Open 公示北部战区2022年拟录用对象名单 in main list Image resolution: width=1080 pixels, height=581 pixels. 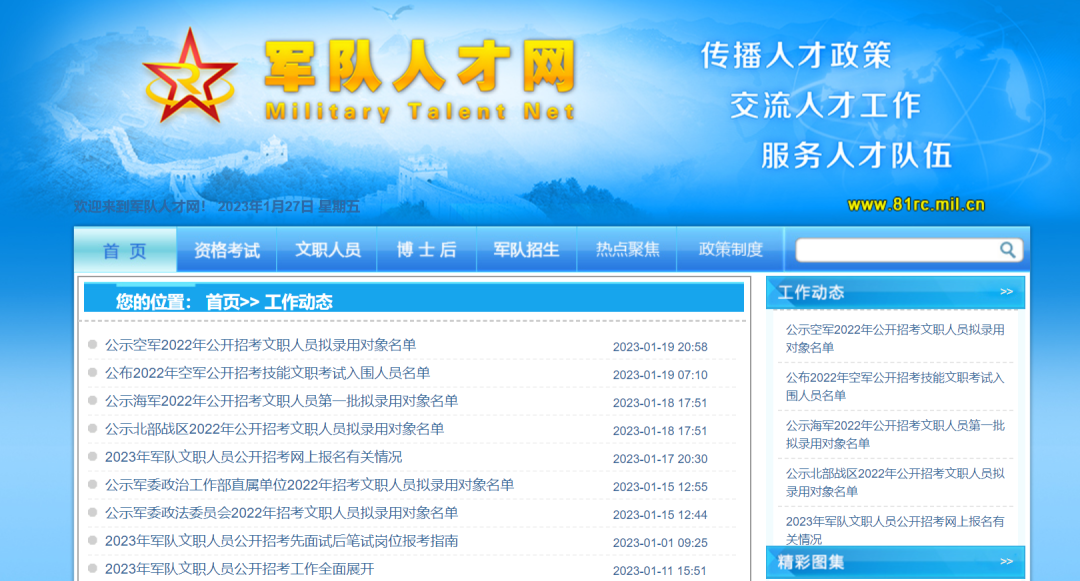point(274,429)
